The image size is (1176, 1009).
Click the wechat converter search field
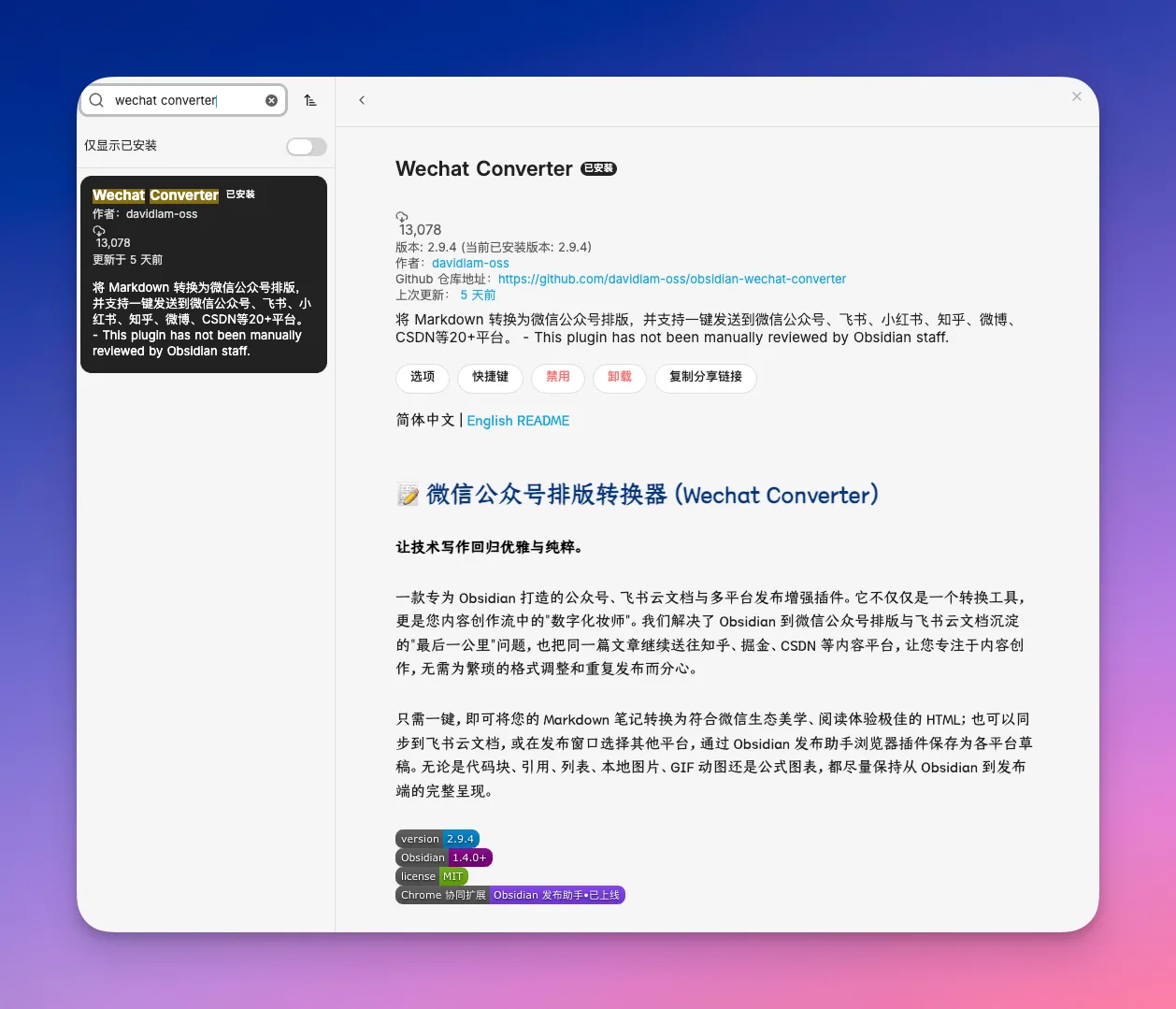pyautogui.click(x=184, y=100)
